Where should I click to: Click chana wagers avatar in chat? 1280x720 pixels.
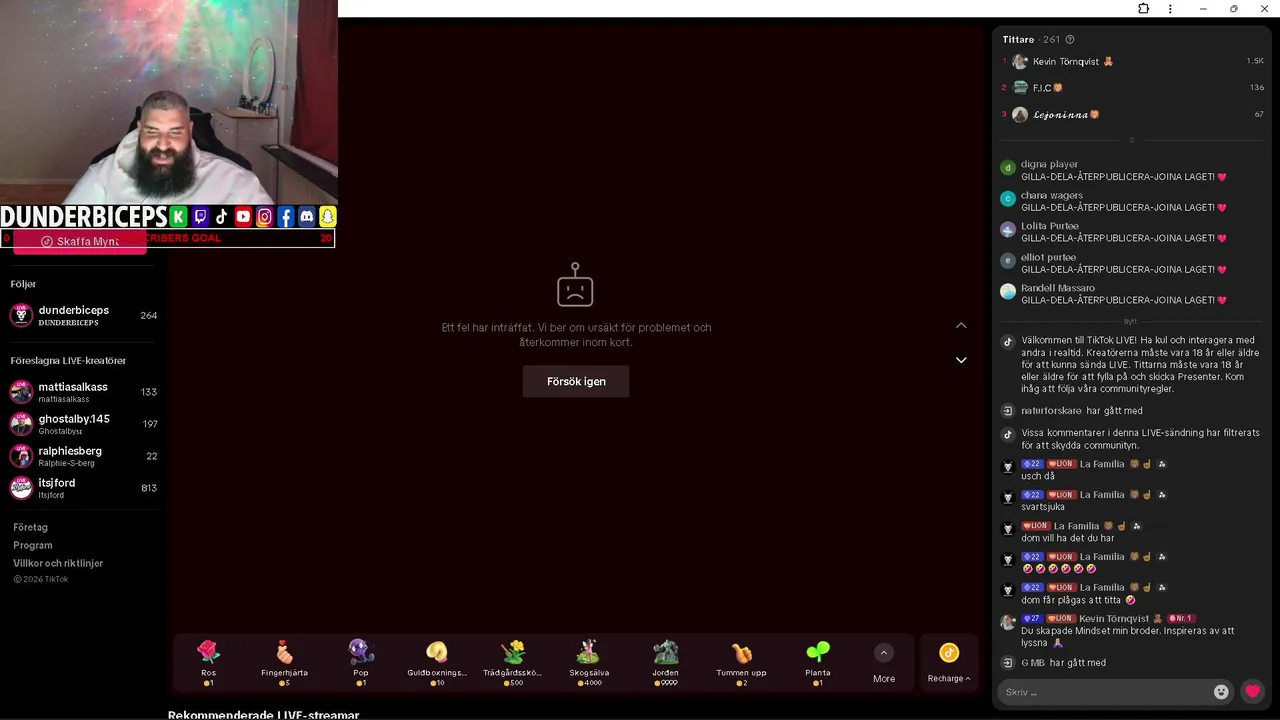(x=1008, y=199)
